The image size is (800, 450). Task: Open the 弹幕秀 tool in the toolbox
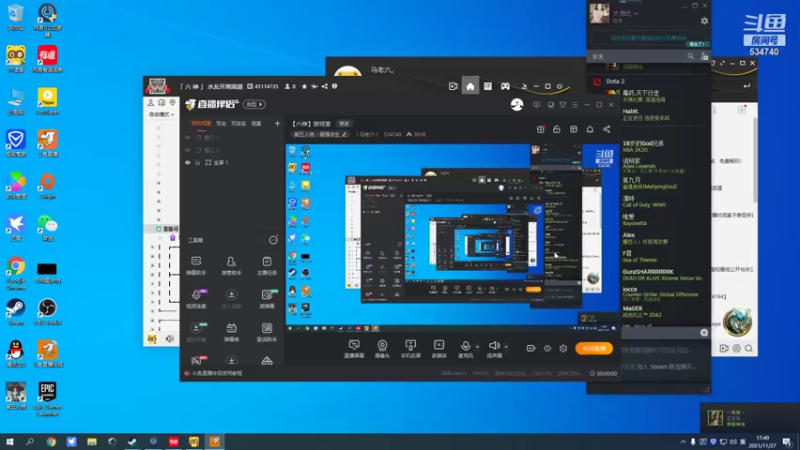(x=231, y=333)
